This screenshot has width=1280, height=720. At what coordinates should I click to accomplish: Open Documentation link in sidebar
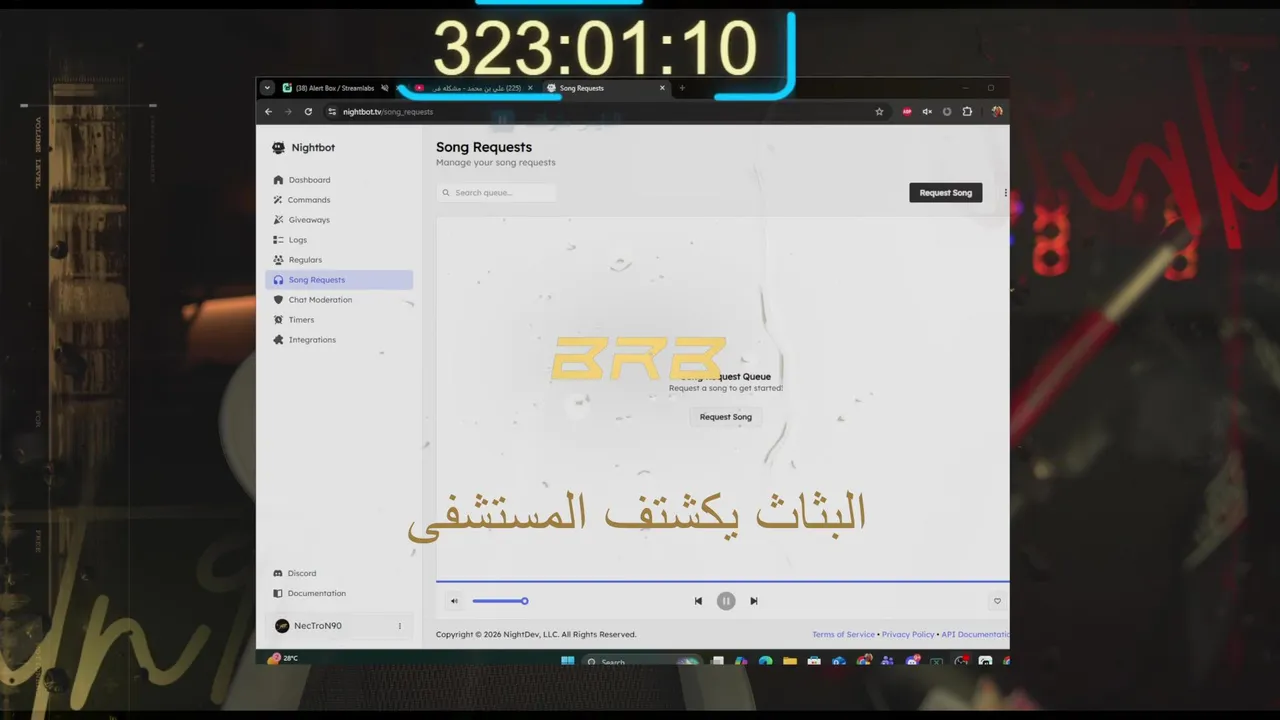tap(317, 593)
